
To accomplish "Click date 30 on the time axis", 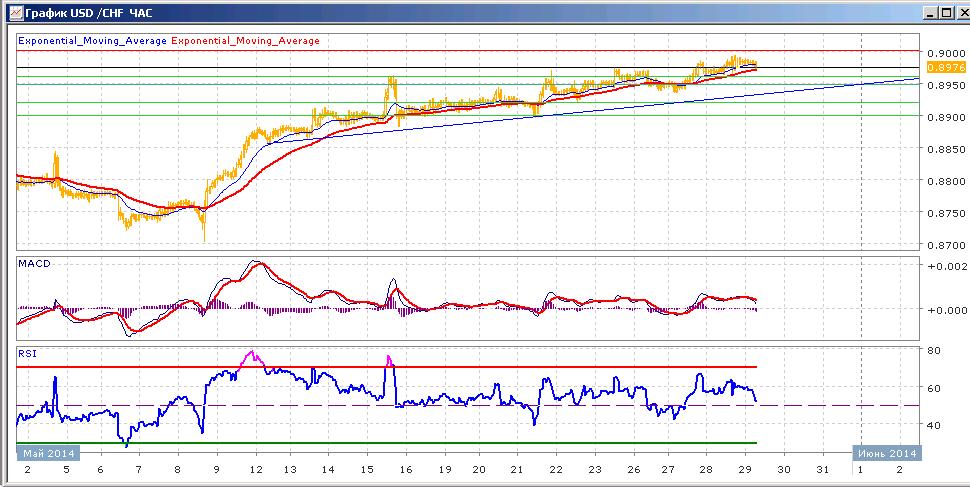I will click(x=784, y=470).
